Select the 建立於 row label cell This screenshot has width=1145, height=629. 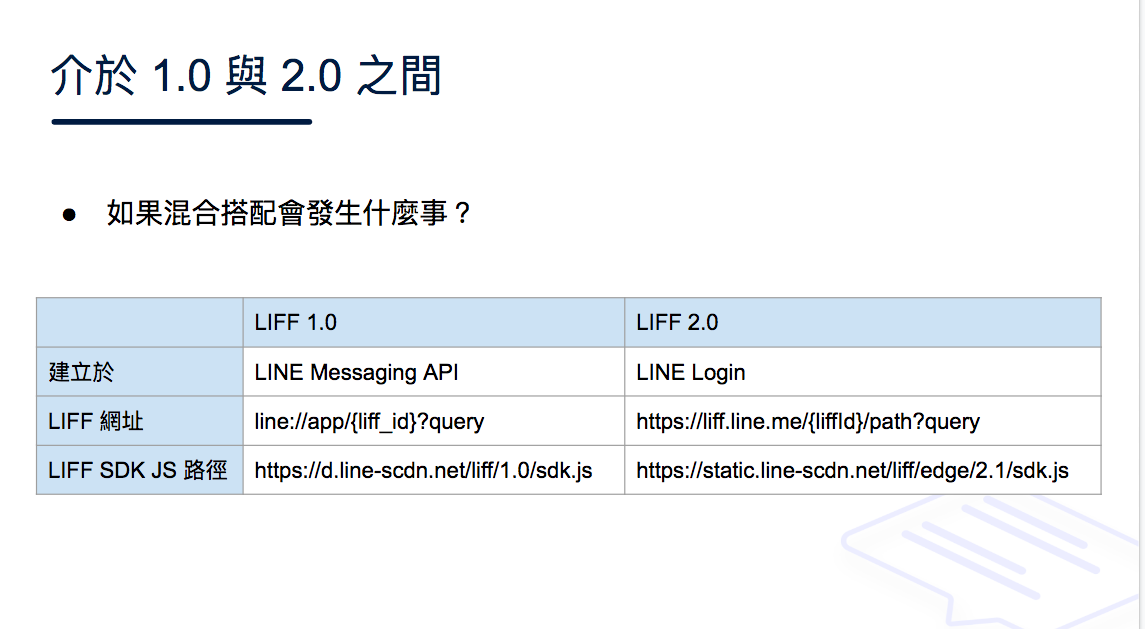pos(139,372)
